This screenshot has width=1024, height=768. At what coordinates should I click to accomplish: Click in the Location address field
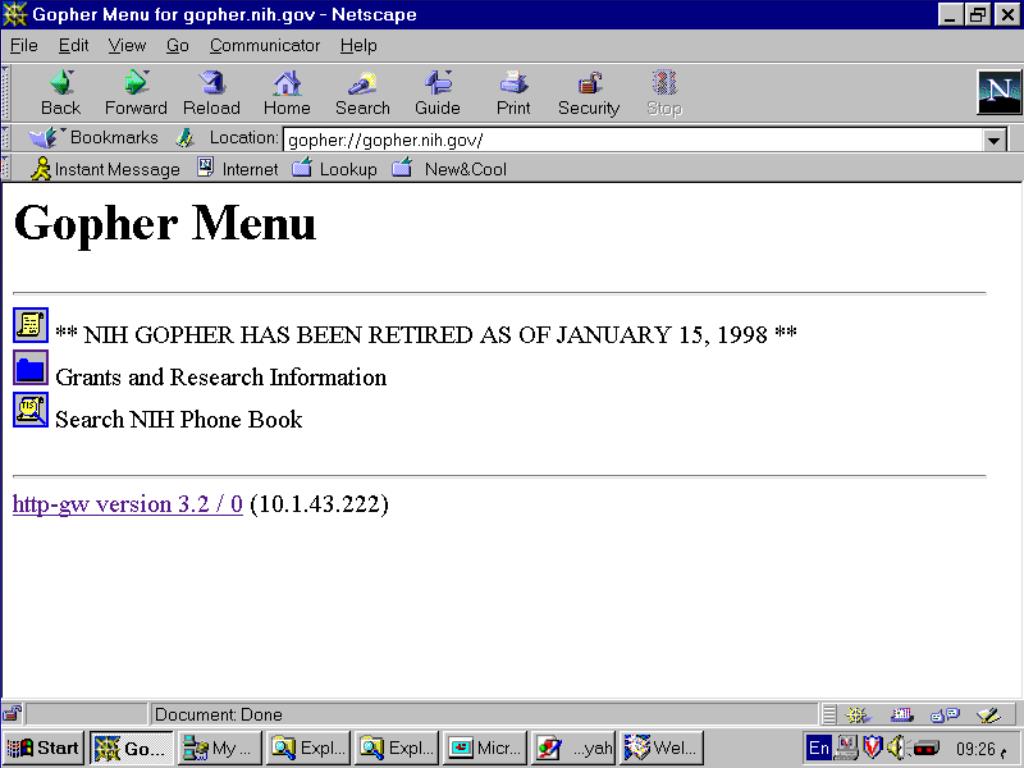[x=630, y=141]
